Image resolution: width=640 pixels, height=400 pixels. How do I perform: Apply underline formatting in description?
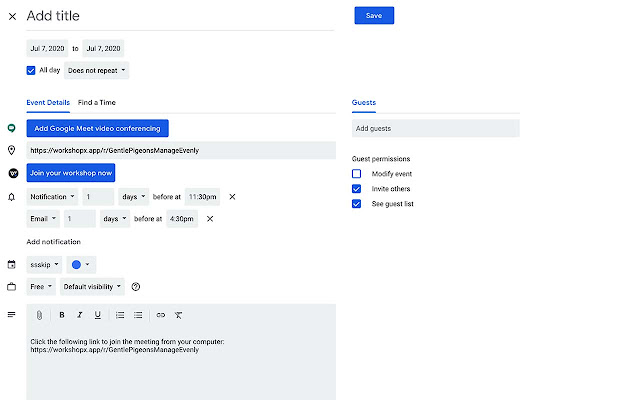[97, 315]
